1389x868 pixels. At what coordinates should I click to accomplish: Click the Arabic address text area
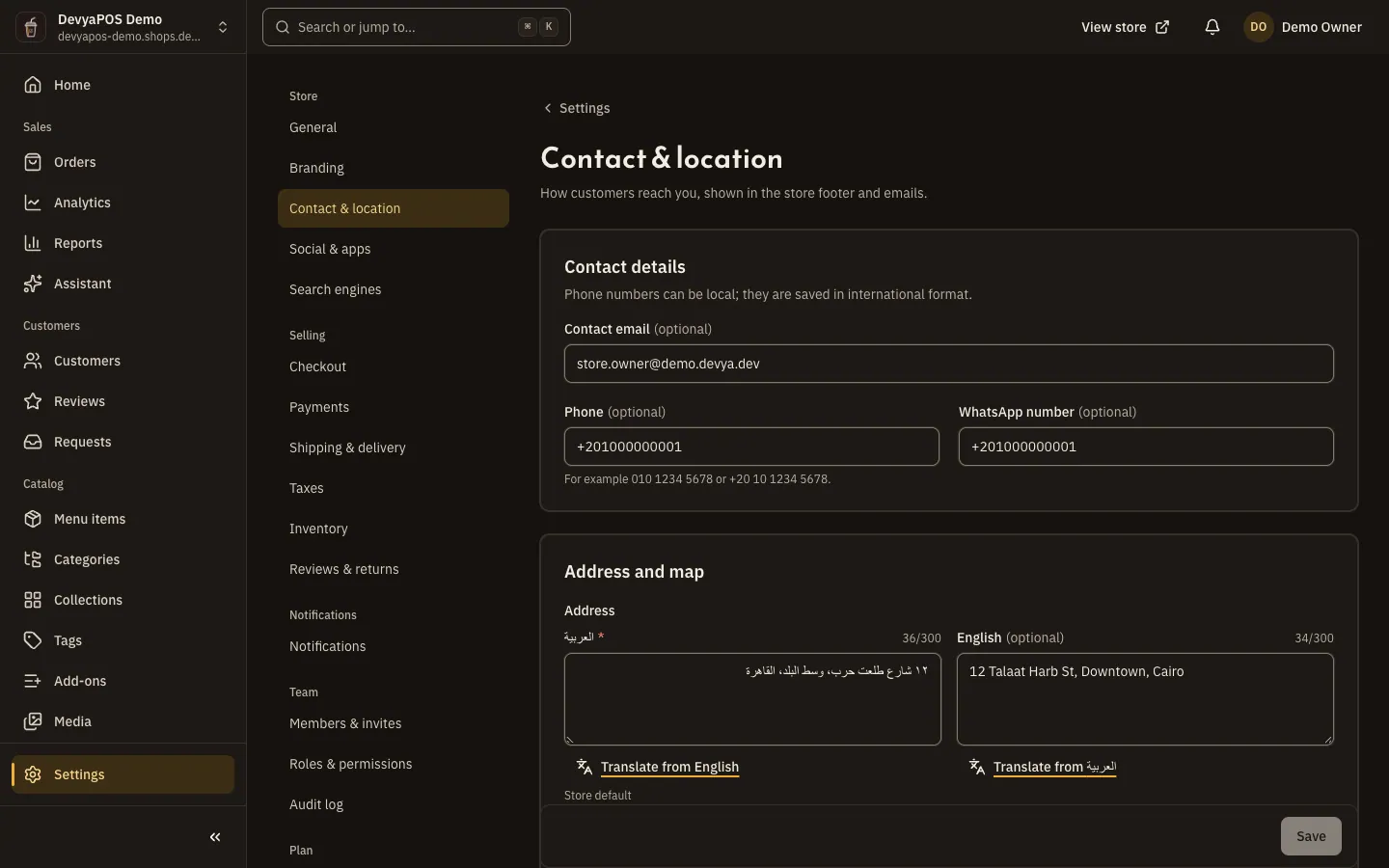(752, 699)
